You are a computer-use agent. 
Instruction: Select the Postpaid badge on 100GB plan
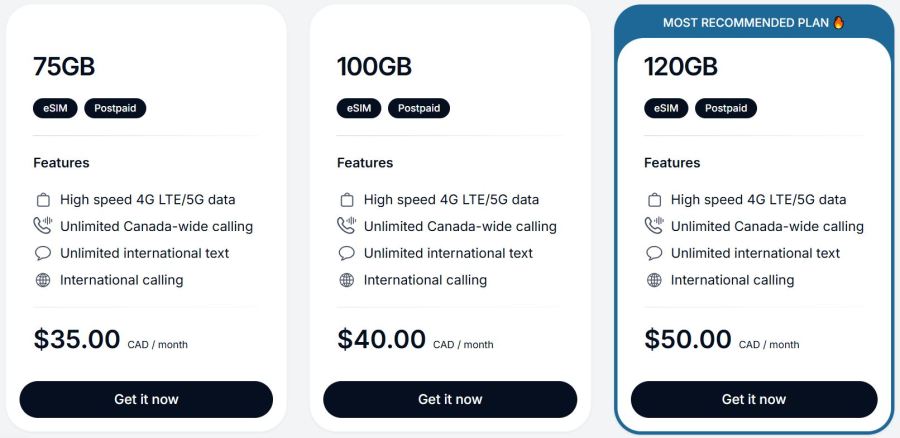pyautogui.click(x=419, y=108)
